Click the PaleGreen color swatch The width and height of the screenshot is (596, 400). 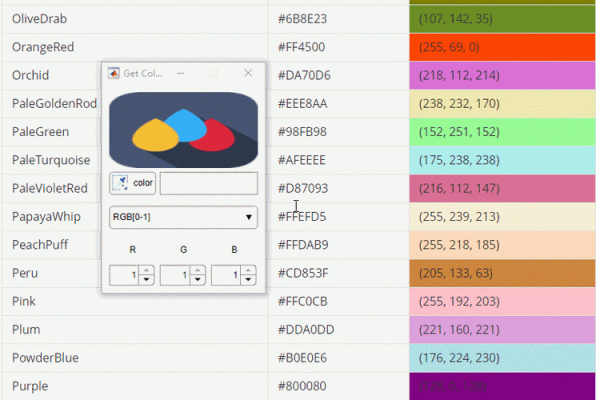pos(502,132)
